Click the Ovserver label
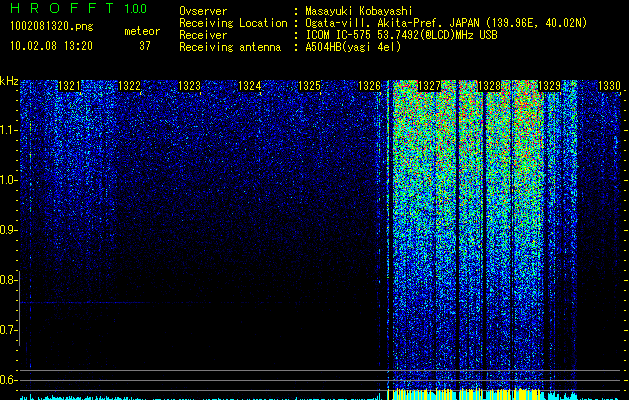This screenshot has width=629, height=400. point(203,11)
